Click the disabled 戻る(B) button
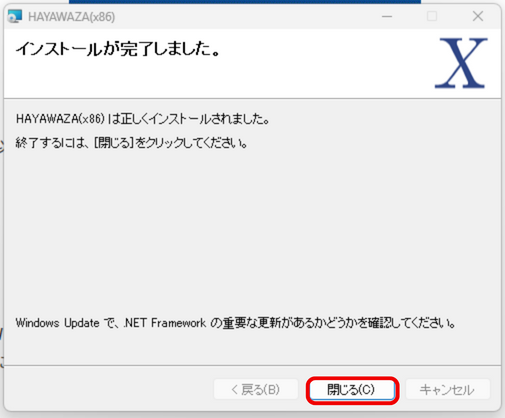505x418 pixels. (256, 389)
